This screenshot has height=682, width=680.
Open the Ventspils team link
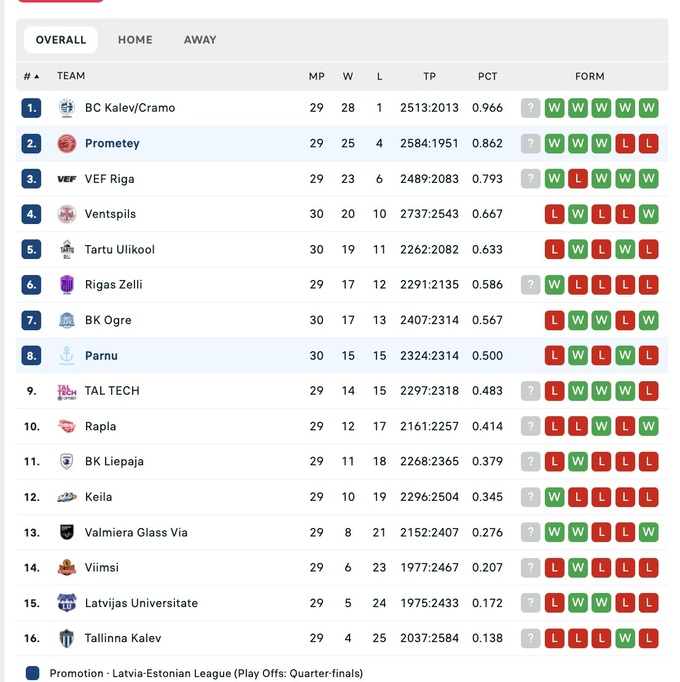(x=110, y=214)
